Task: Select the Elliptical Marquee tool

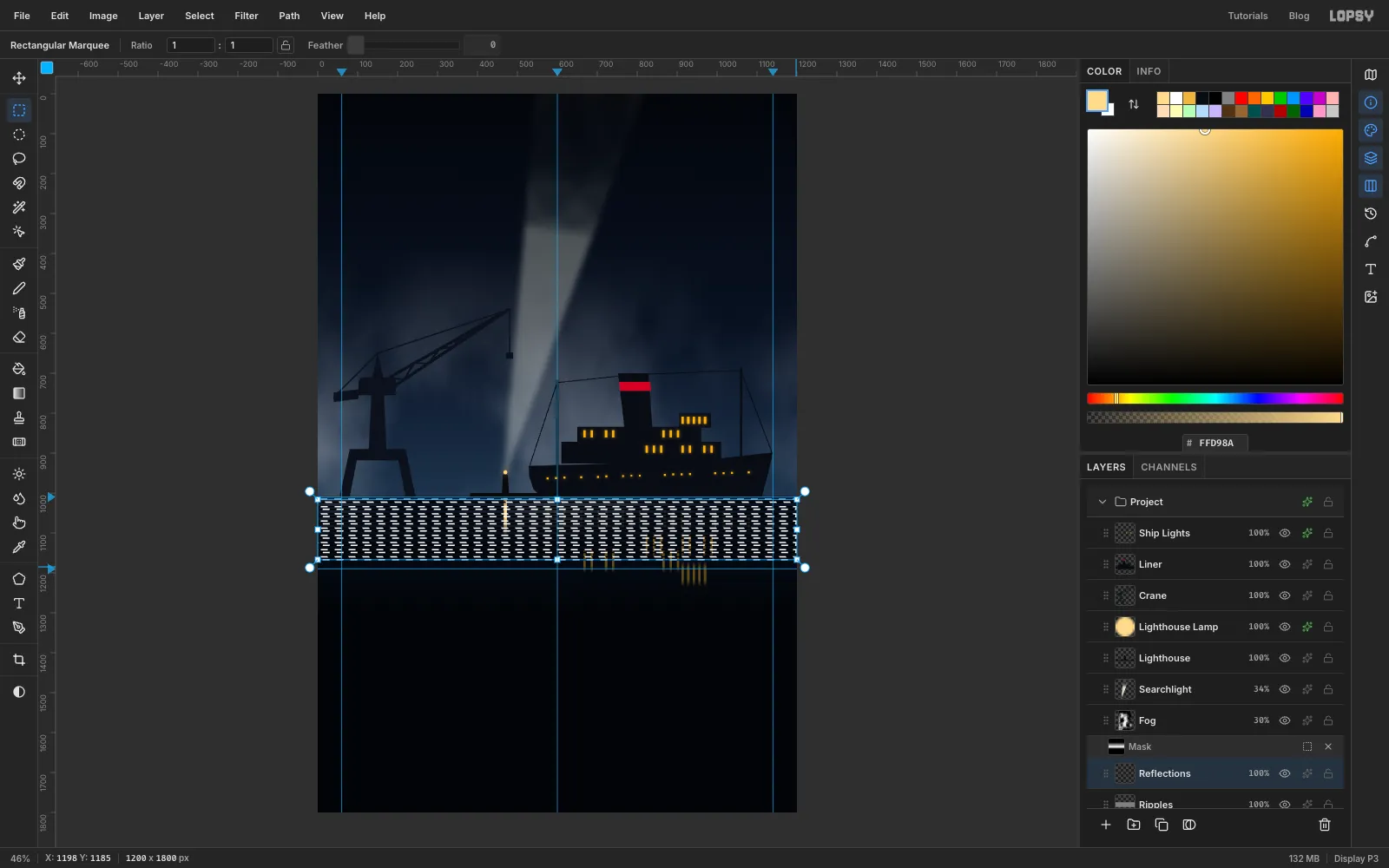Action: [x=19, y=135]
